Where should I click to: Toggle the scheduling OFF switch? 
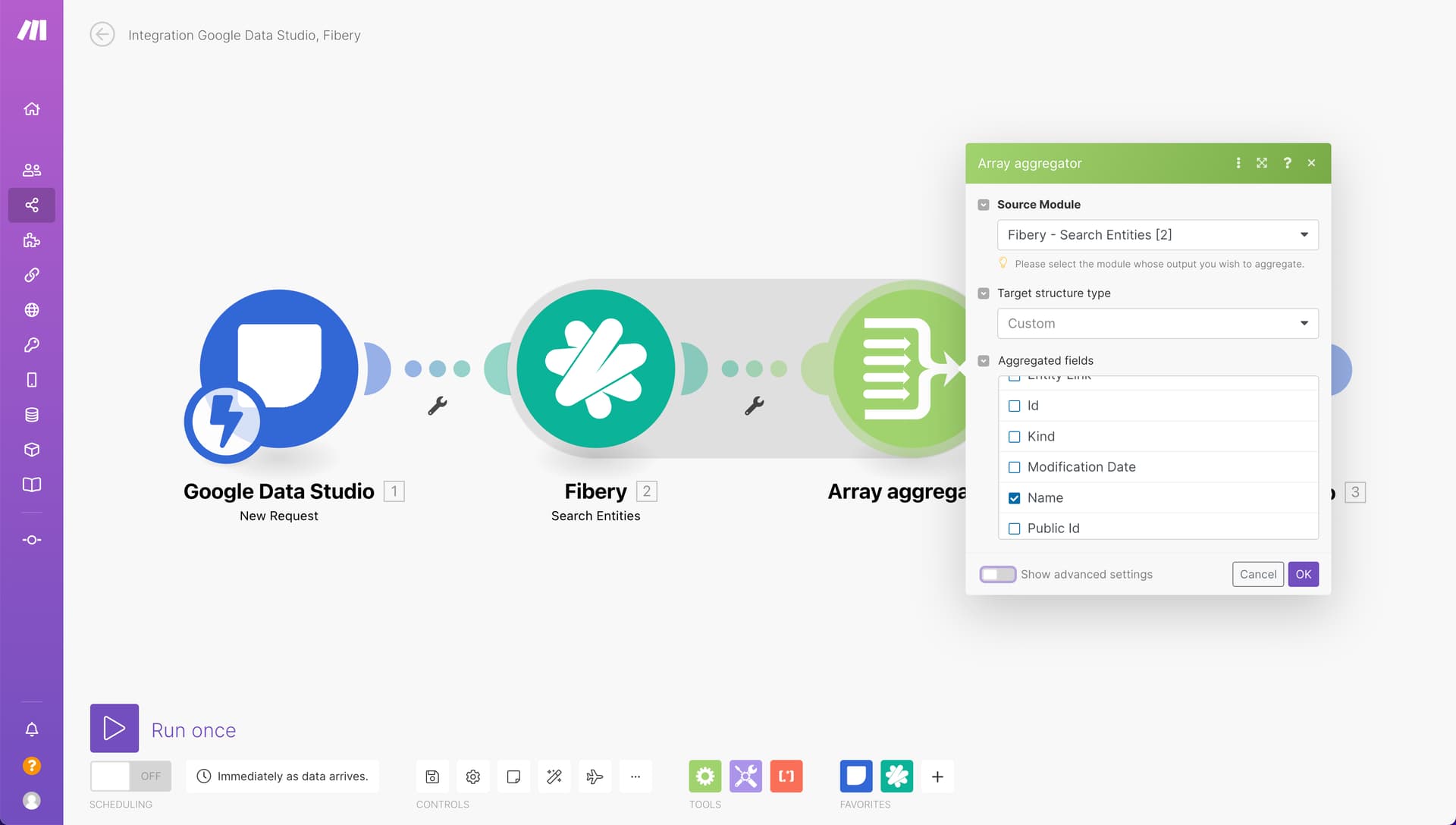click(130, 776)
